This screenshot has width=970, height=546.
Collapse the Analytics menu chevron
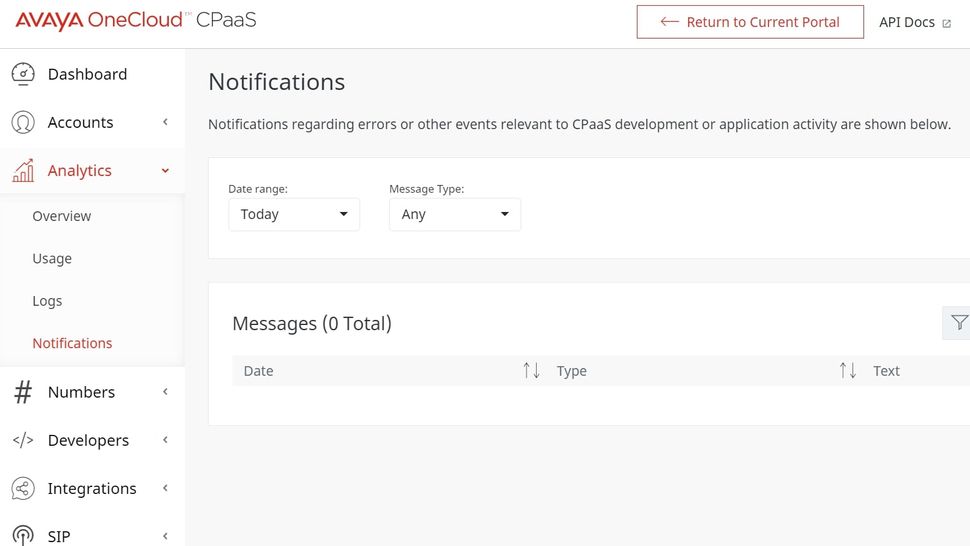(x=165, y=171)
